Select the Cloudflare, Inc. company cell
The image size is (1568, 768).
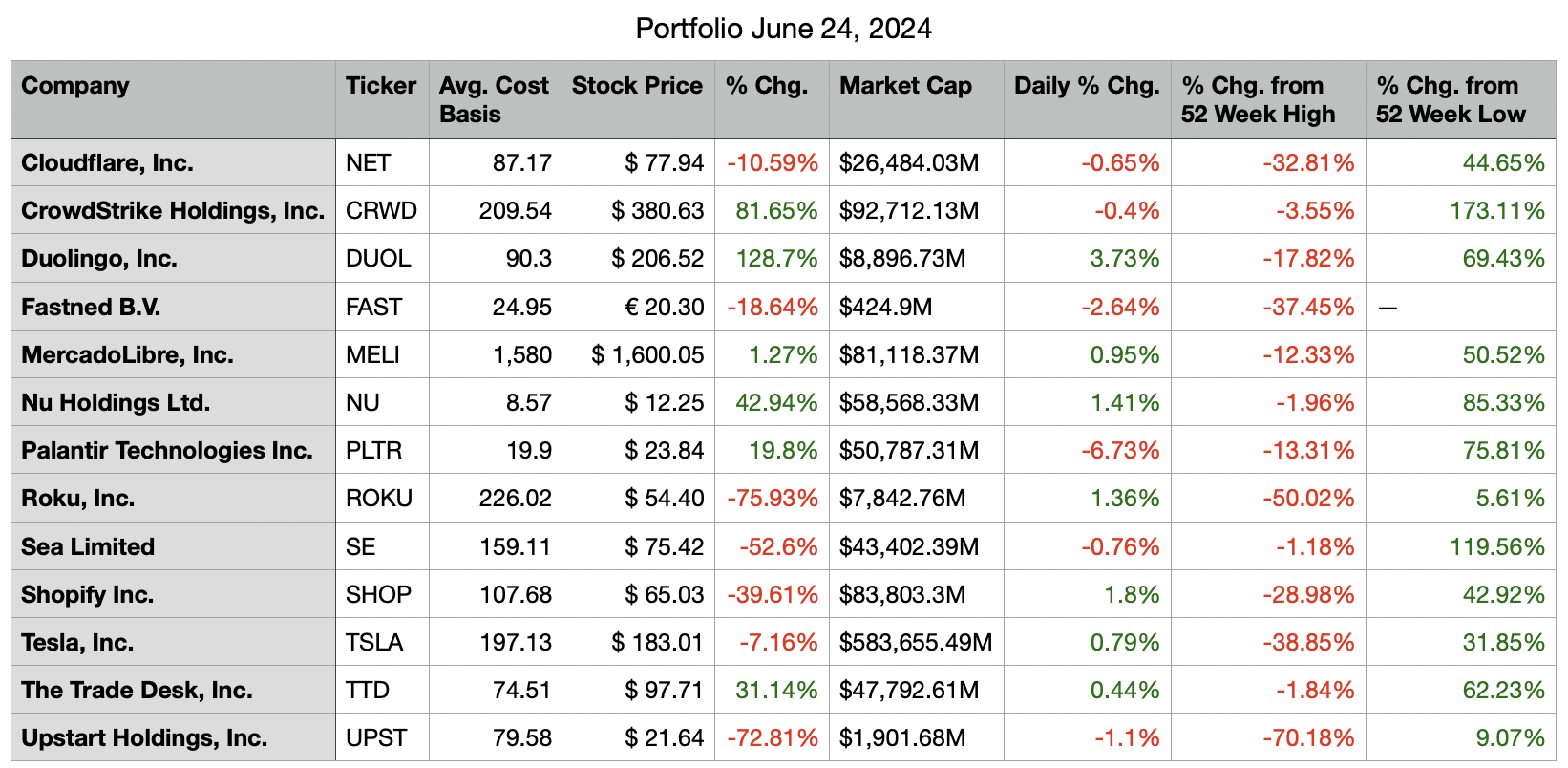107,163
